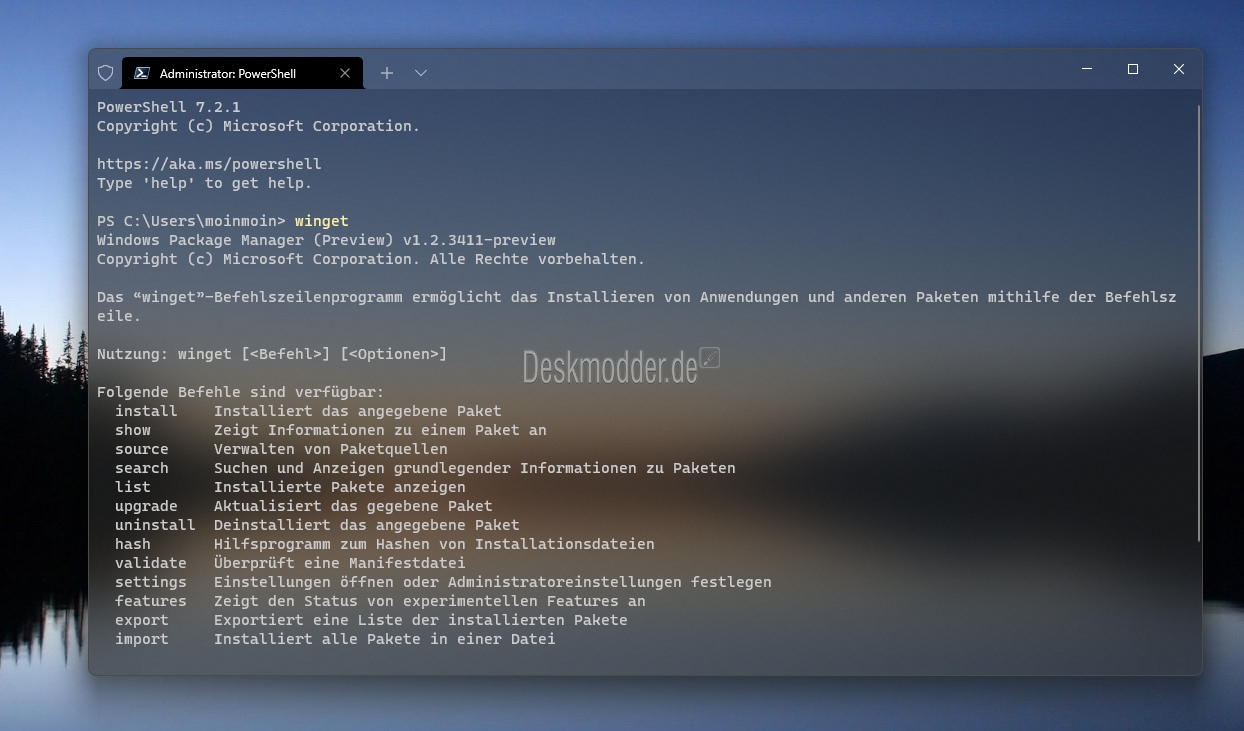1244x731 pixels.
Task: Click the 'settings' command name
Action: 151,582
